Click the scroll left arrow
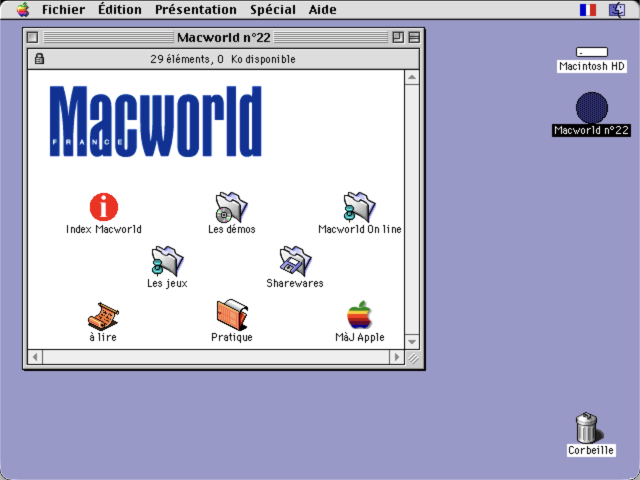640x480 pixels. click(35, 357)
